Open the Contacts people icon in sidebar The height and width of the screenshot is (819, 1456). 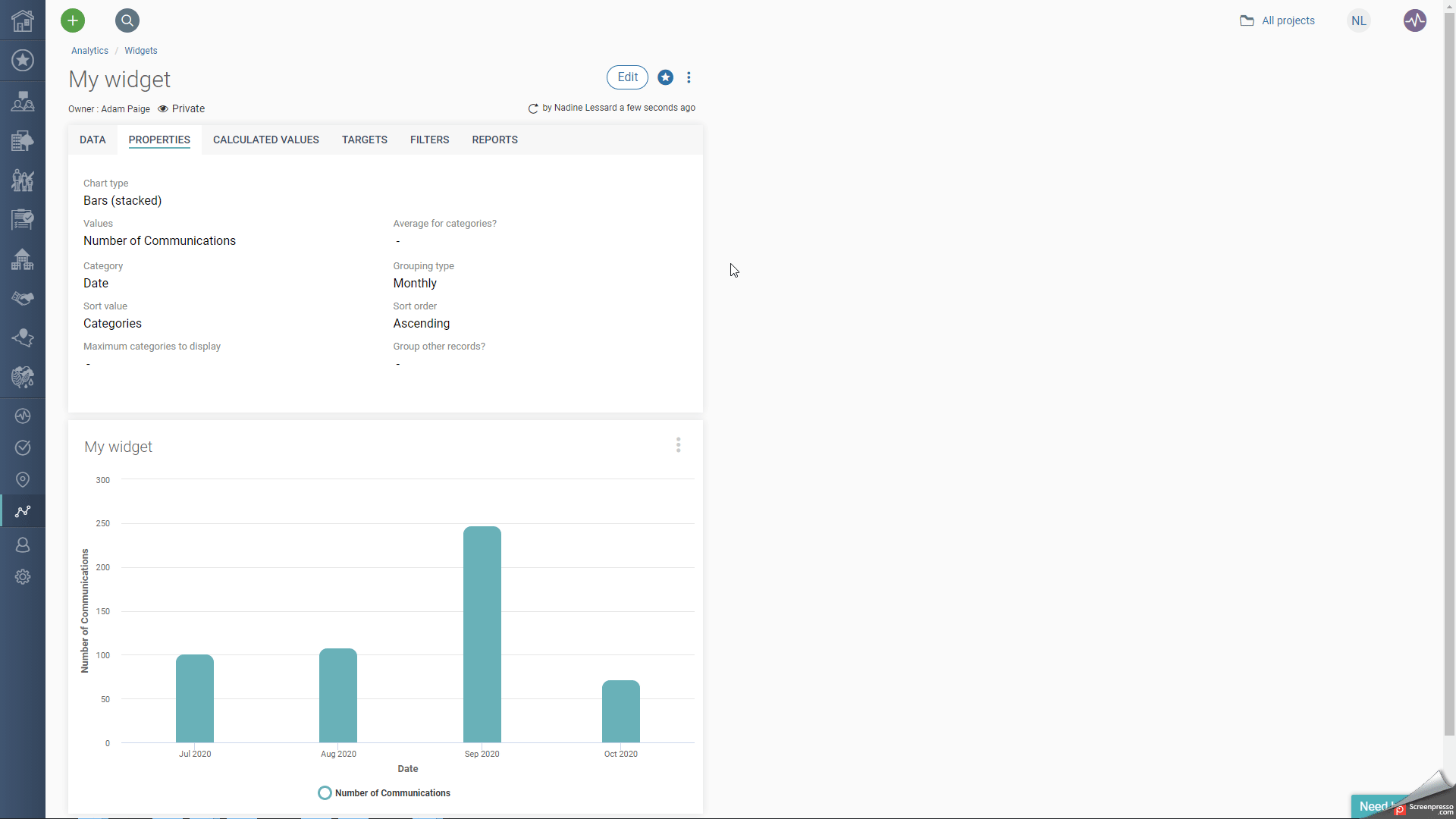(22, 101)
